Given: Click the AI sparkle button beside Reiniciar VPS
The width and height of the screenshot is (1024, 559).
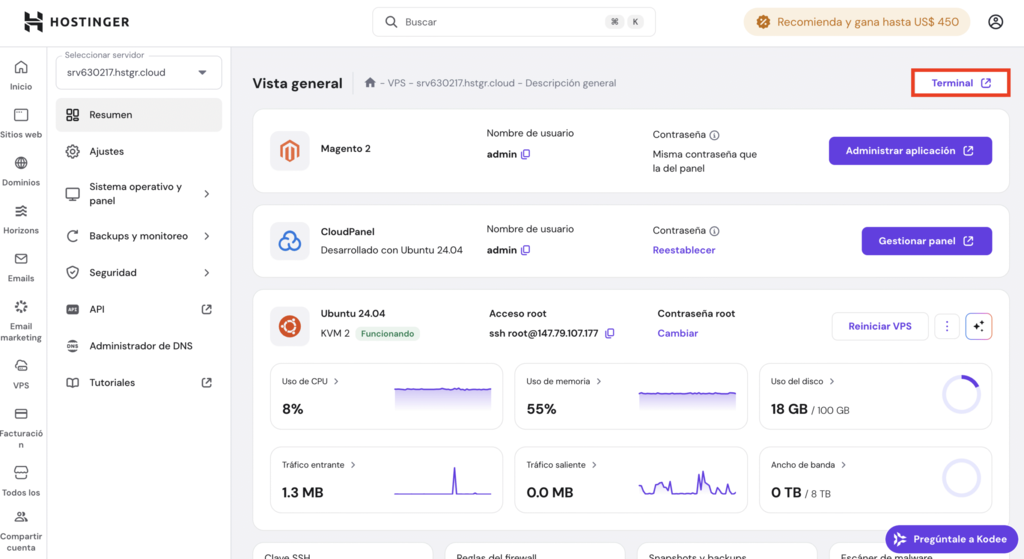Looking at the screenshot, I should [x=978, y=326].
